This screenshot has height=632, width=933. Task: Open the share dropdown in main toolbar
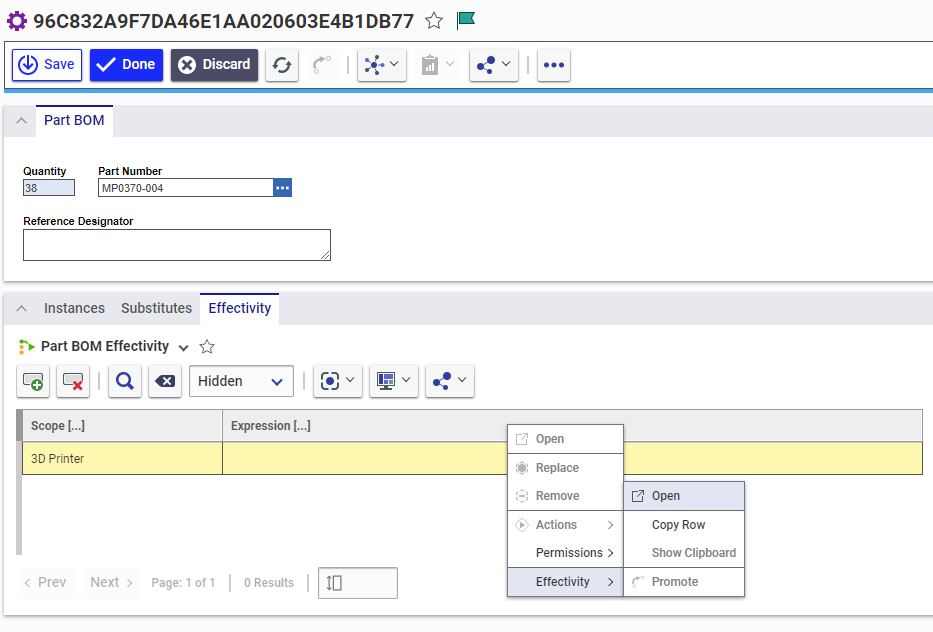pos(494,65)
